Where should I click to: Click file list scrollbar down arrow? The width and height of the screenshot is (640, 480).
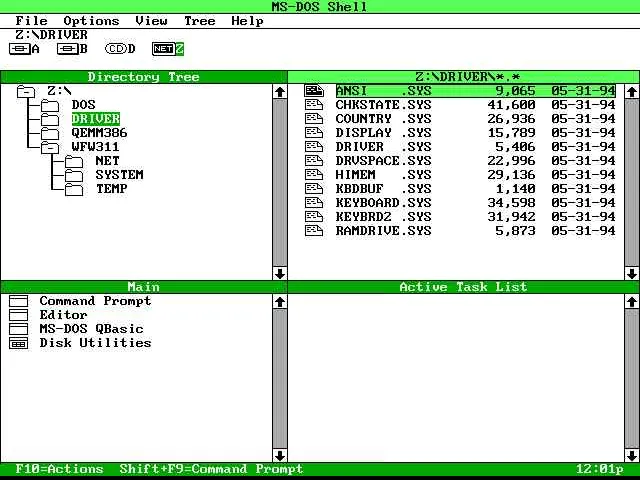pos(632,273)
